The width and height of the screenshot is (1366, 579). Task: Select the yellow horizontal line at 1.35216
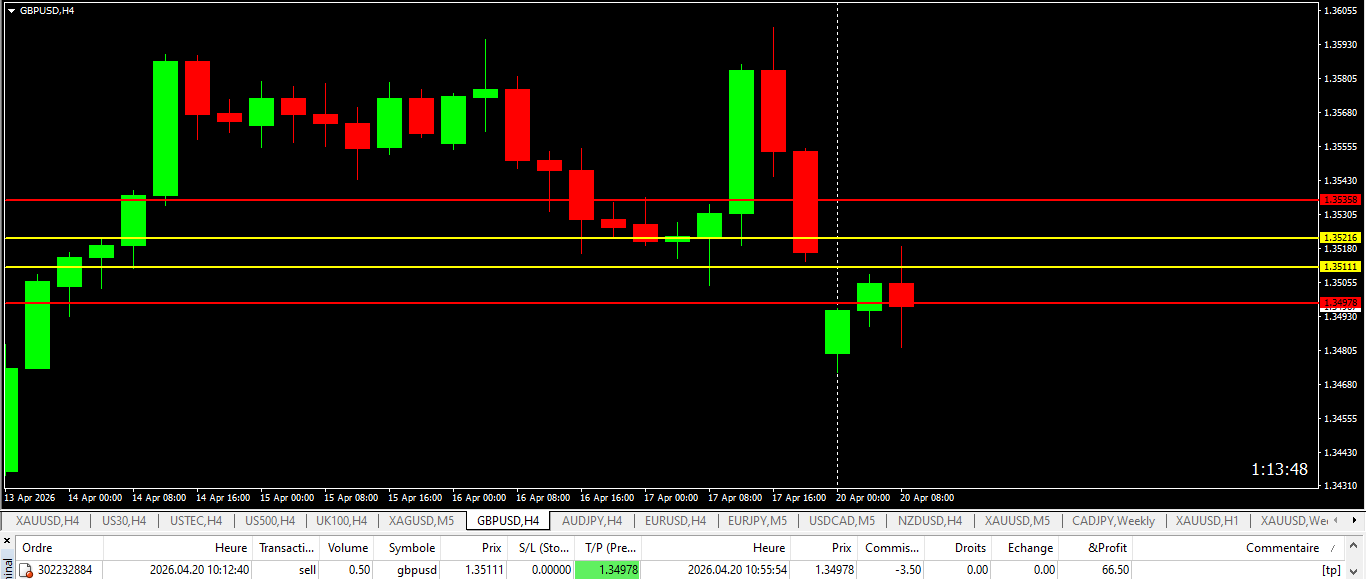click(660, 238)
